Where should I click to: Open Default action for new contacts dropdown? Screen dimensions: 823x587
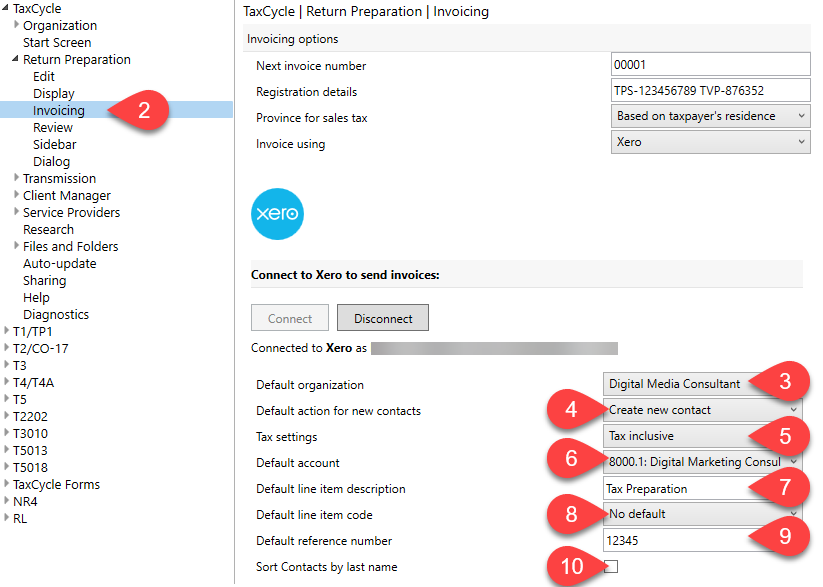click(x=702, y=410)
